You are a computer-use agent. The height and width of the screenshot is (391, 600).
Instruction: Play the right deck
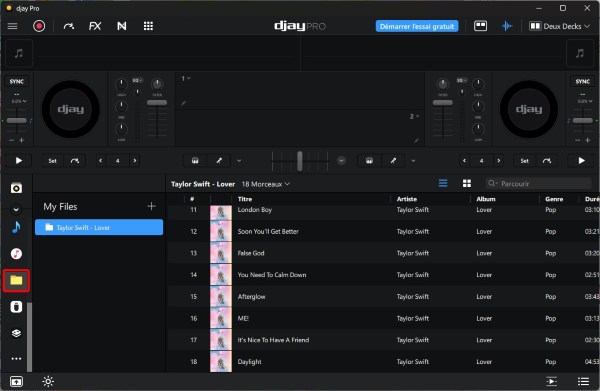pos(581,161)
